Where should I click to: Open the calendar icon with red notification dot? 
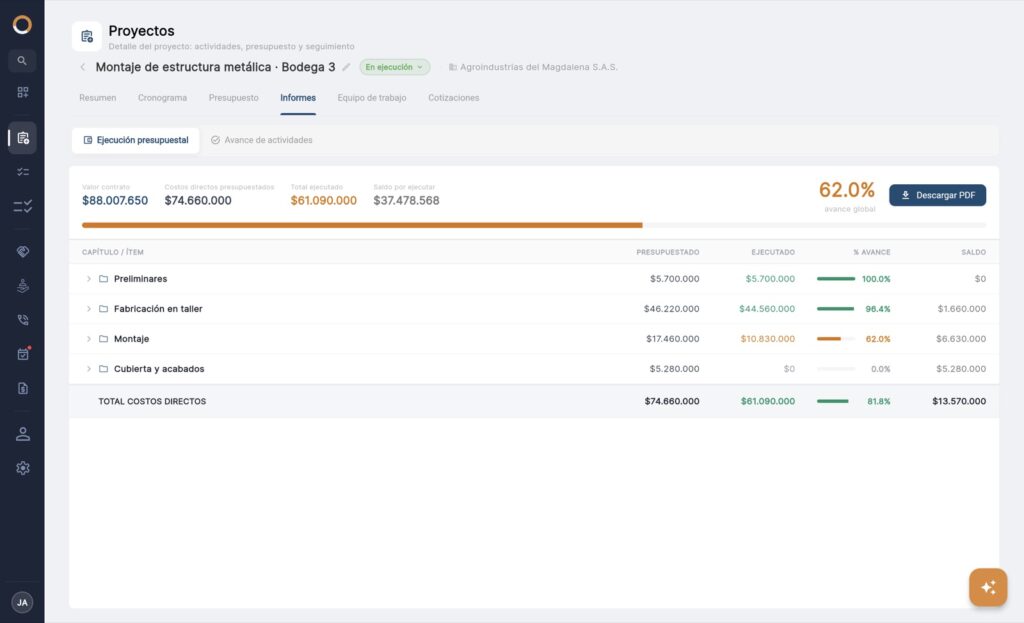coord(22,353)
